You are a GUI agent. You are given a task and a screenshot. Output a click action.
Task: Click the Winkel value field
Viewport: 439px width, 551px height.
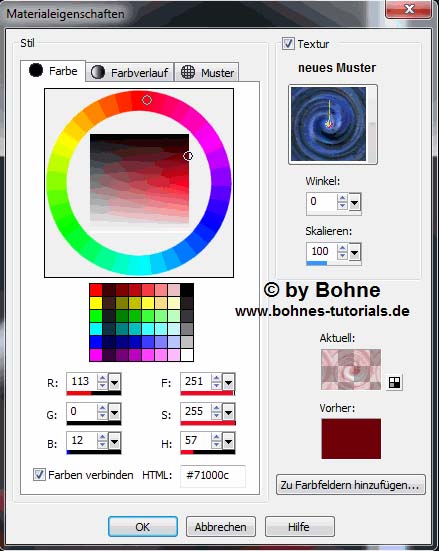[322, 202]
